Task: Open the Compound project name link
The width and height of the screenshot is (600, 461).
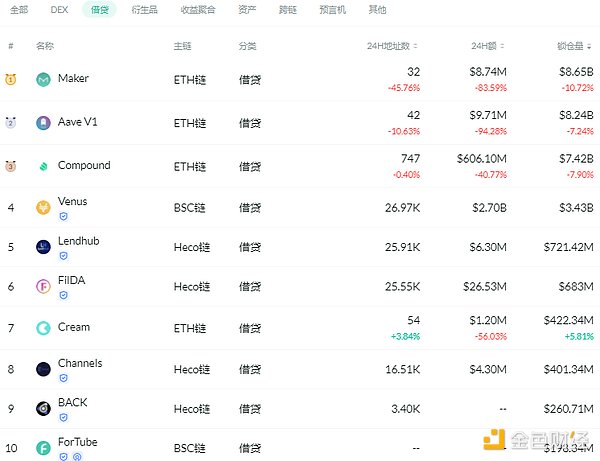Action: (x=84, y=166)
